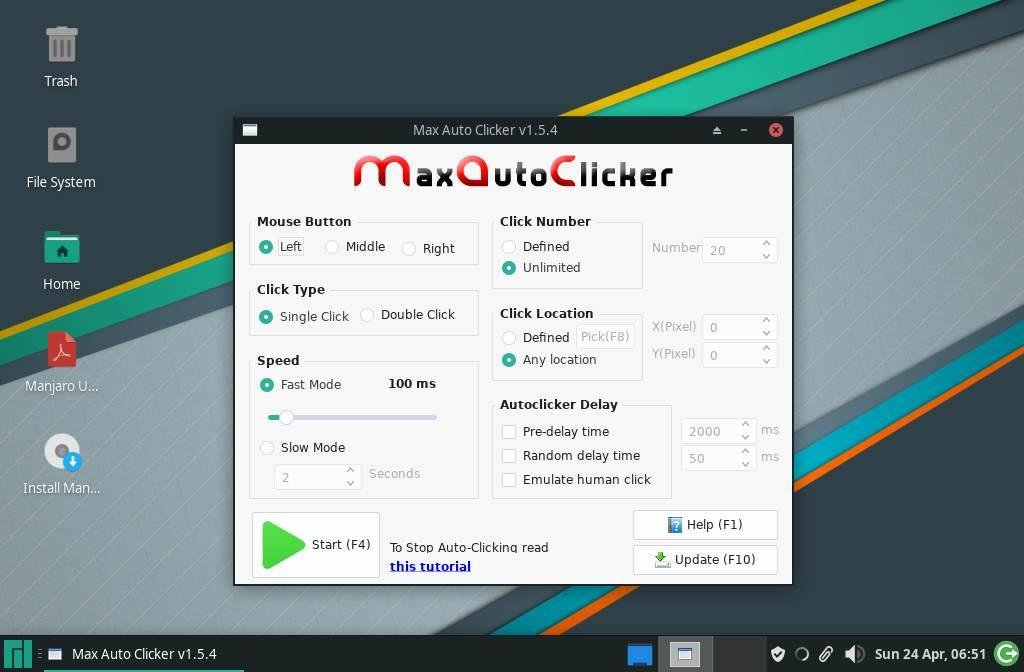Image resolution: width=1024 pixels, height=672 pixels.
Task: Enable Emulate human click checkbox
Action: tap(509, 480)
